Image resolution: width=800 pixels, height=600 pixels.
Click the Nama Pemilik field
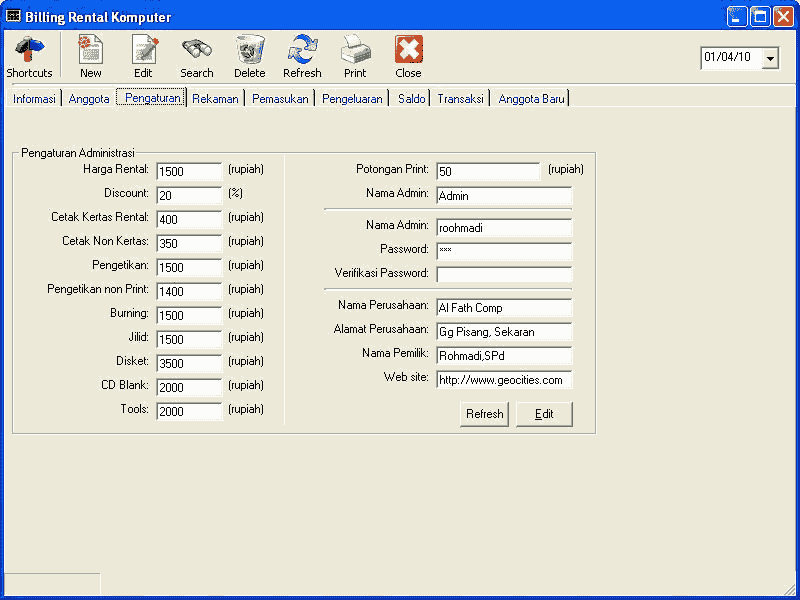coord(504,356)
